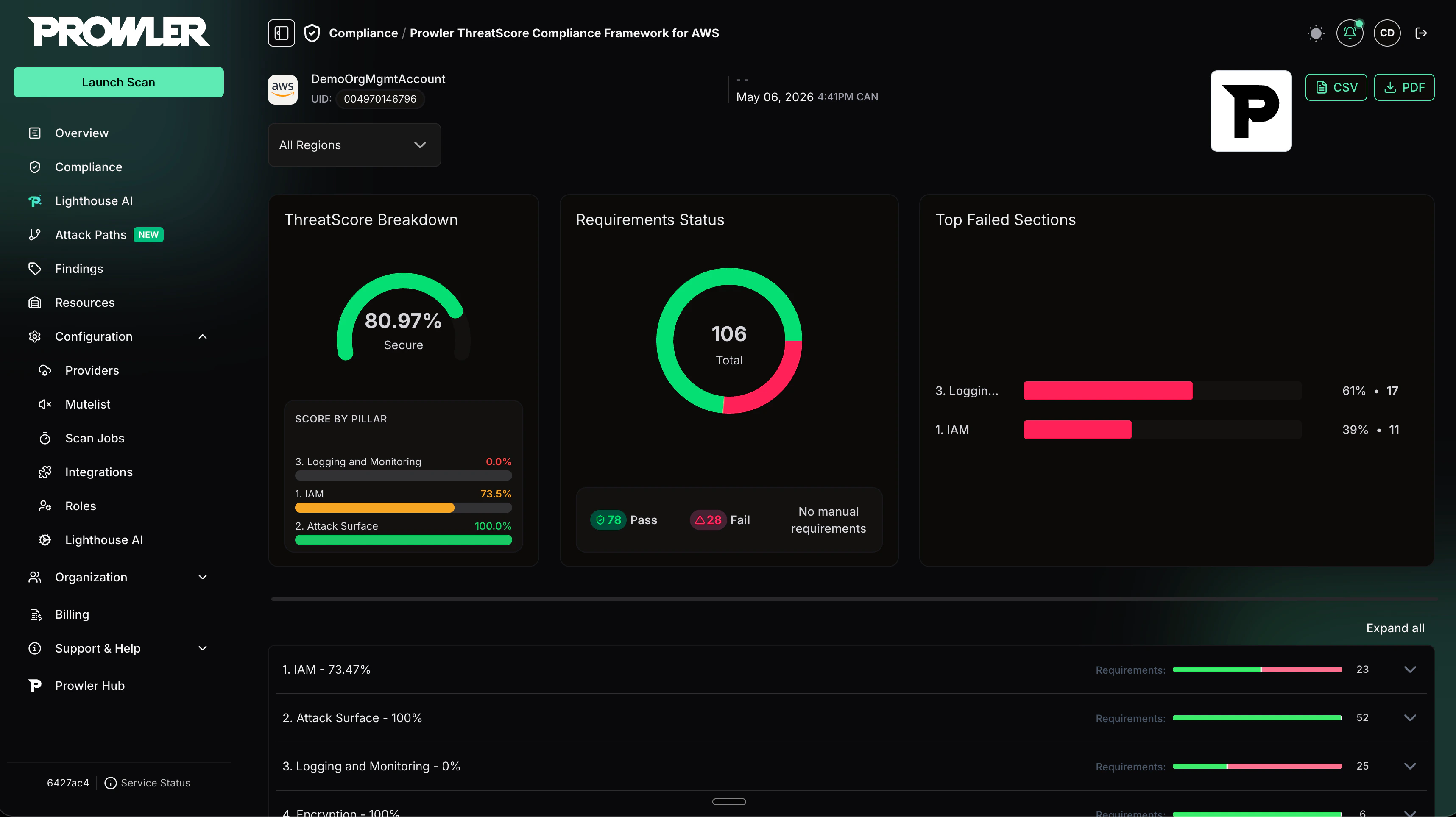1456x817 pixels.
Task: Click the 6427ac4 version text
Action: click(68, 783)
